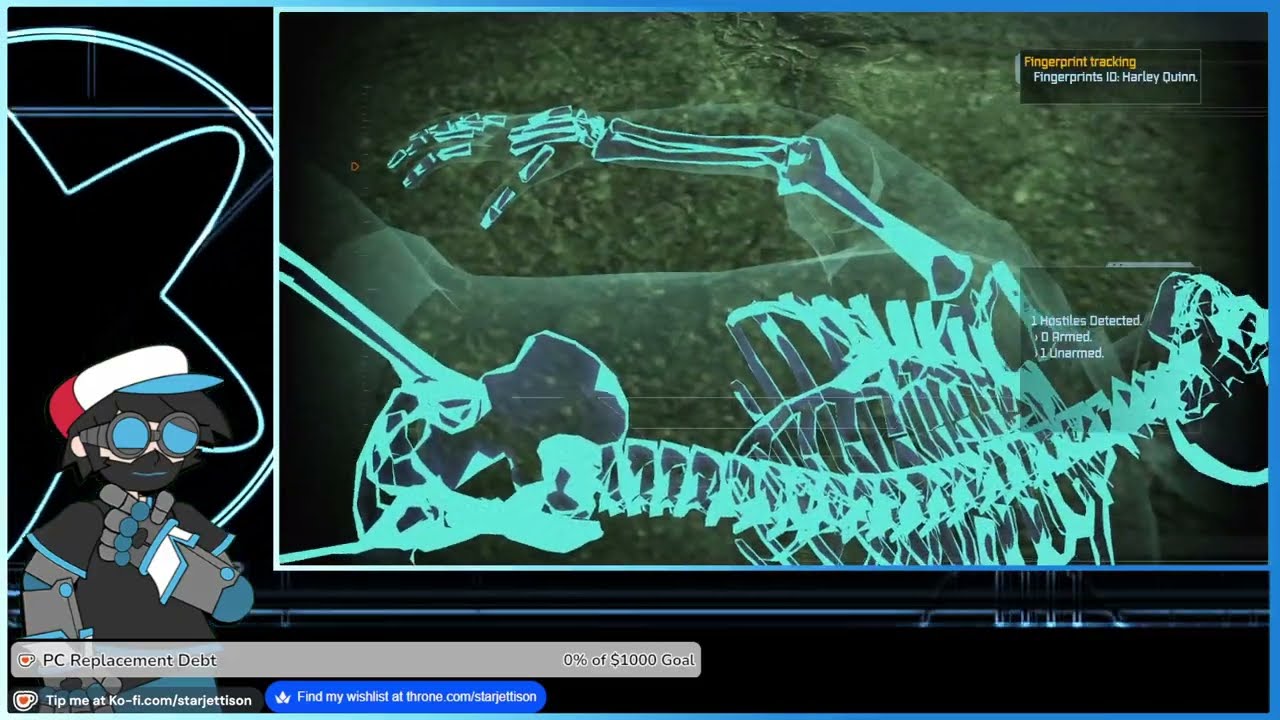Select the 'PC Replacement Debt' goal title
The image size is (1280, 720).
click(x=129, y=660)
